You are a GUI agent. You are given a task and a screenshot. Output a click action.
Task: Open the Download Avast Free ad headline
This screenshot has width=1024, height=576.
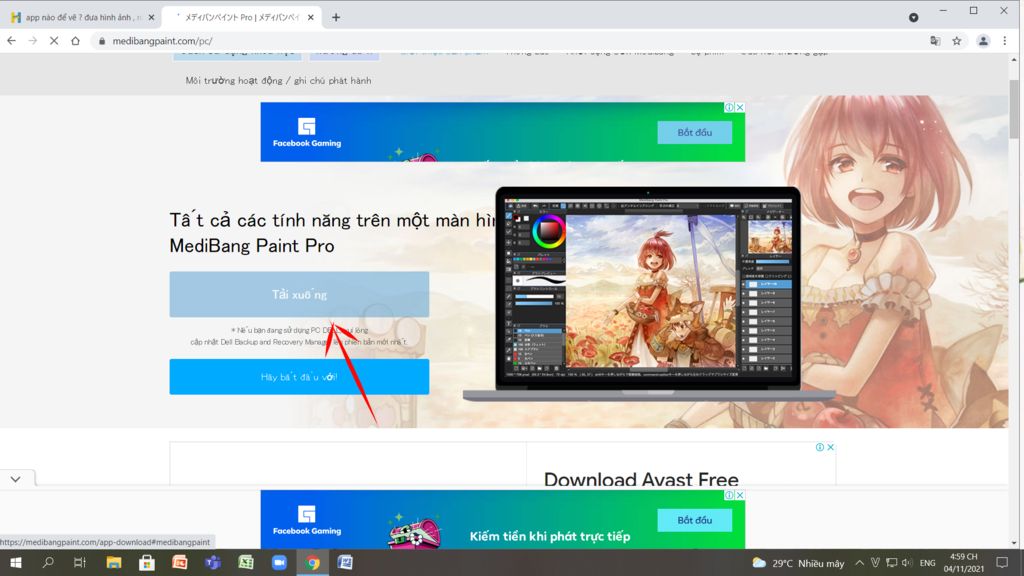coord(641,479)
